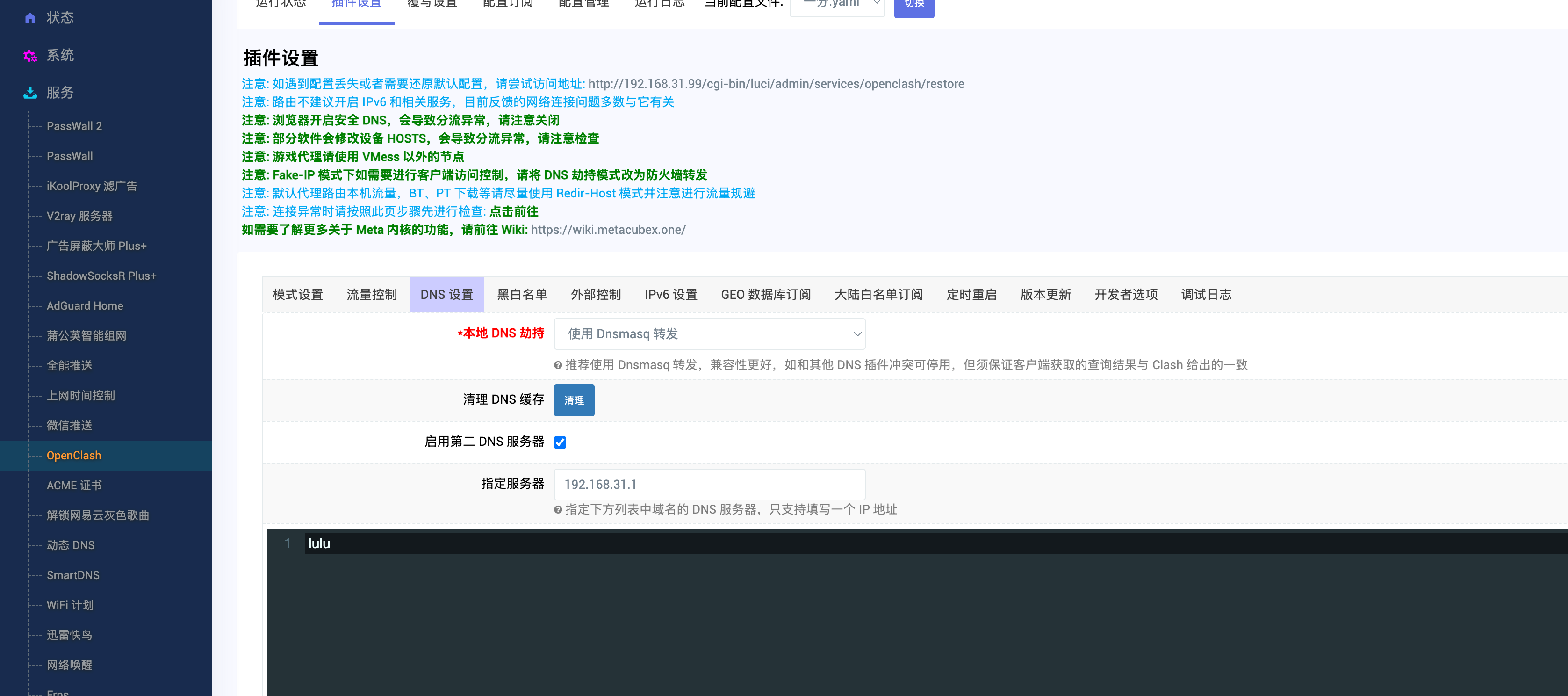
Task: Click the 清理 DNS cache button
Action: 574,400
